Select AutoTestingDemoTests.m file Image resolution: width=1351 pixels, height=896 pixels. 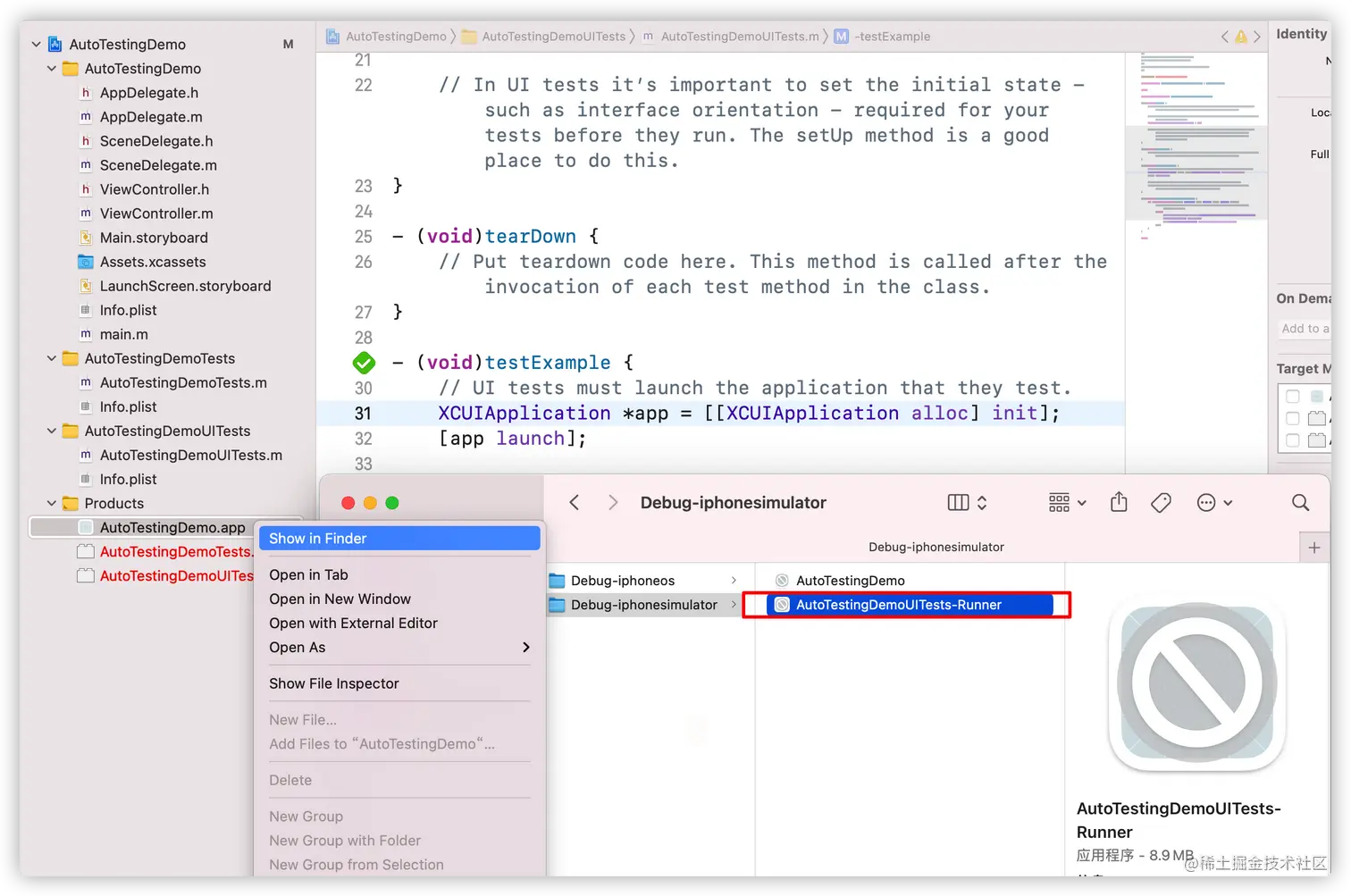click(x=183, y=382)
